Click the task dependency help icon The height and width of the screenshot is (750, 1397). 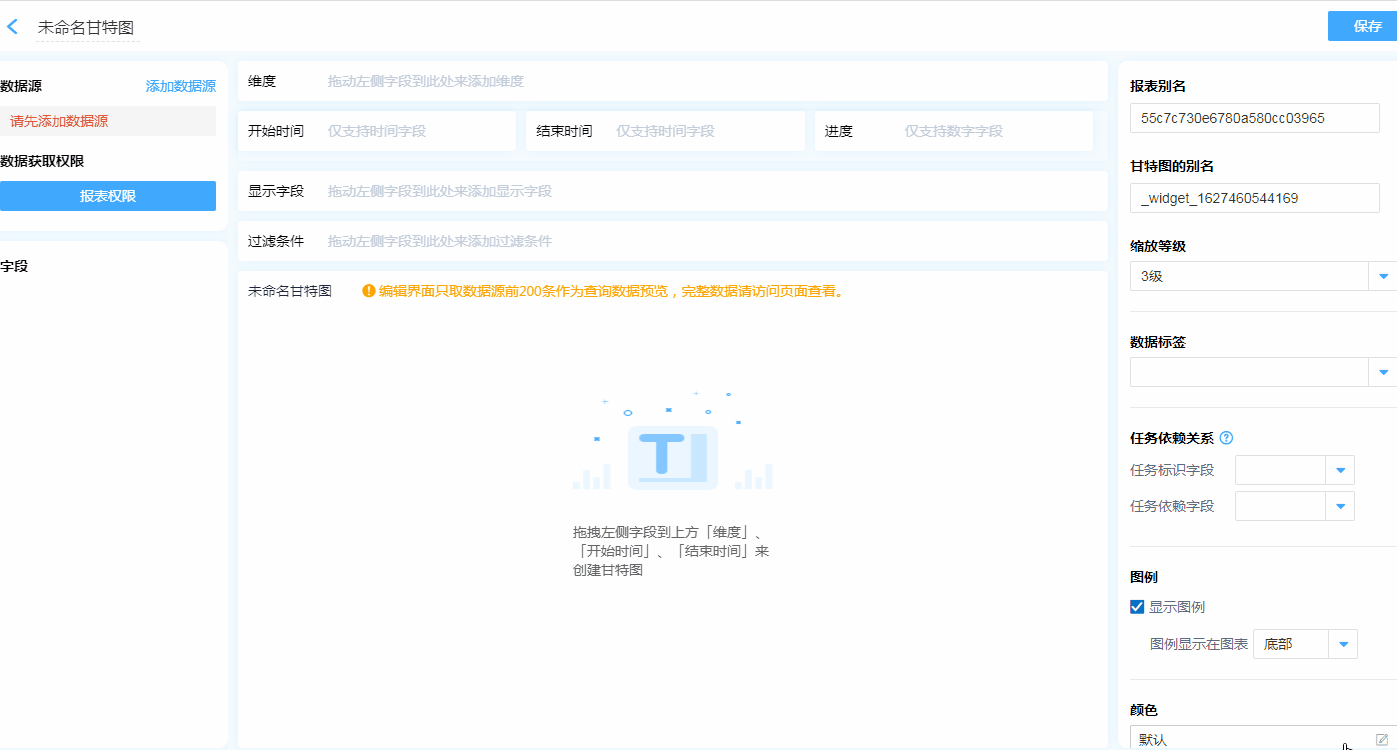1226,438
